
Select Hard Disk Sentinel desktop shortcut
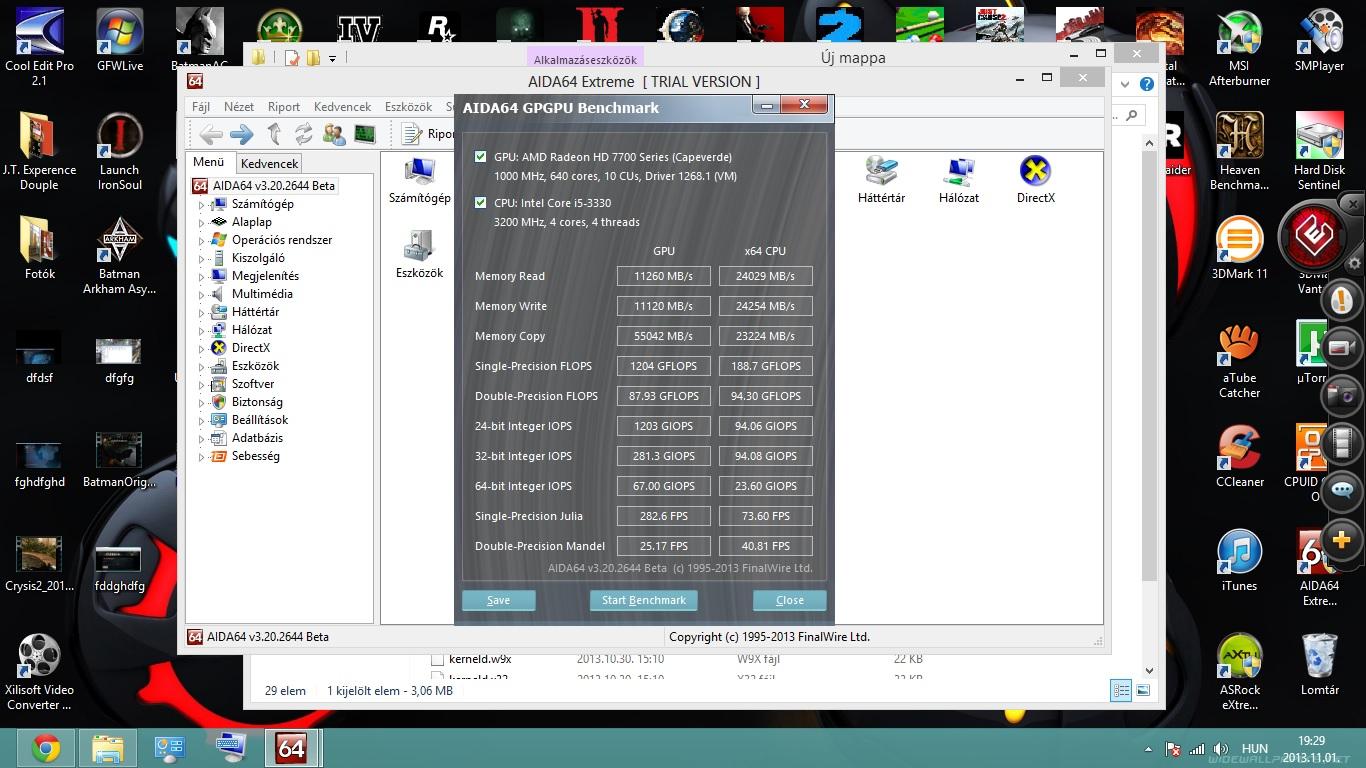1319,152
